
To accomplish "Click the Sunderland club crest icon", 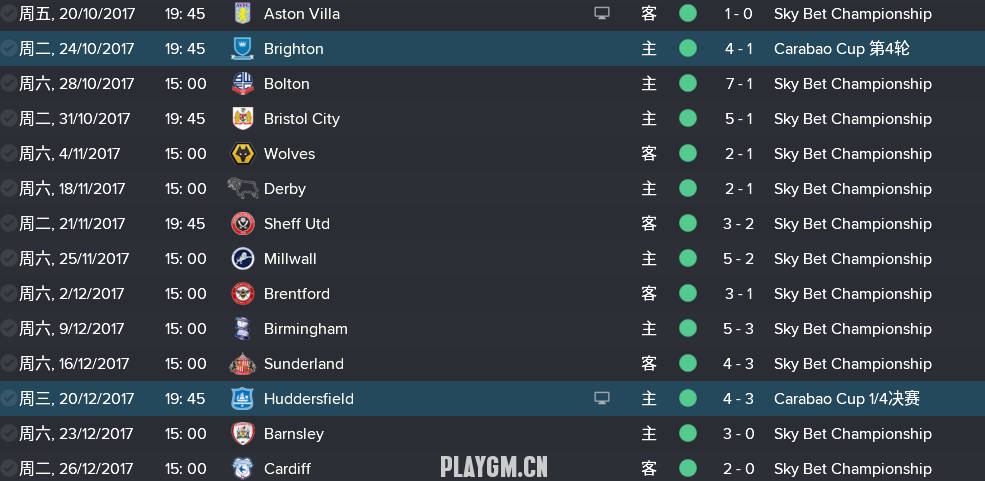I will click(242, 364).
